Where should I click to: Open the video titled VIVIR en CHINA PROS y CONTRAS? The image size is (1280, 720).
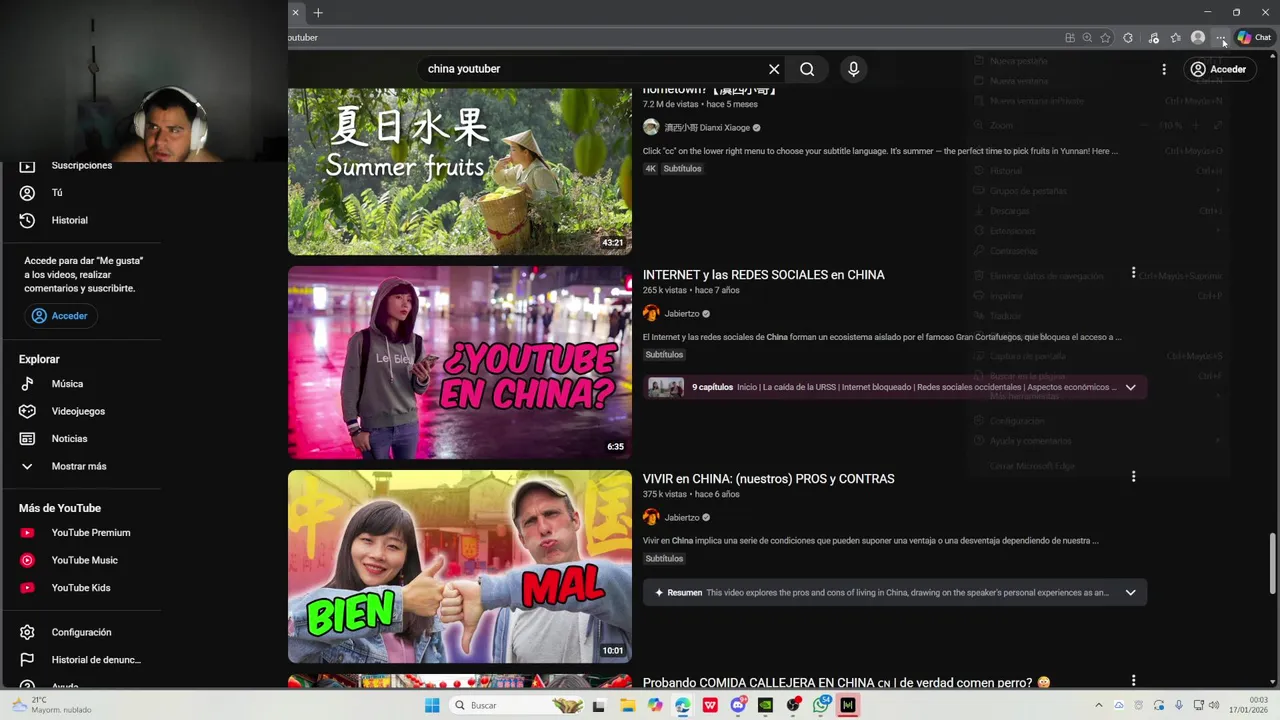pos(769,479)
